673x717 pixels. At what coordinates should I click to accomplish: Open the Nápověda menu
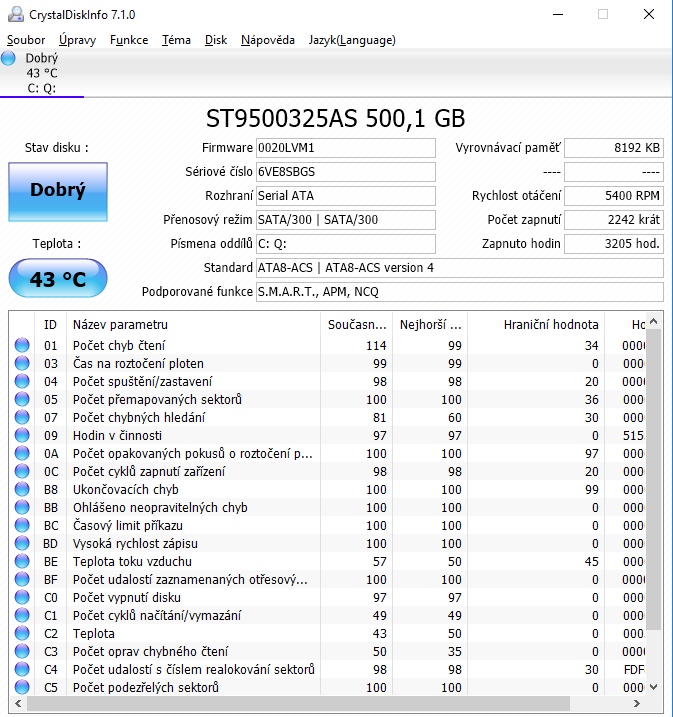267,40
